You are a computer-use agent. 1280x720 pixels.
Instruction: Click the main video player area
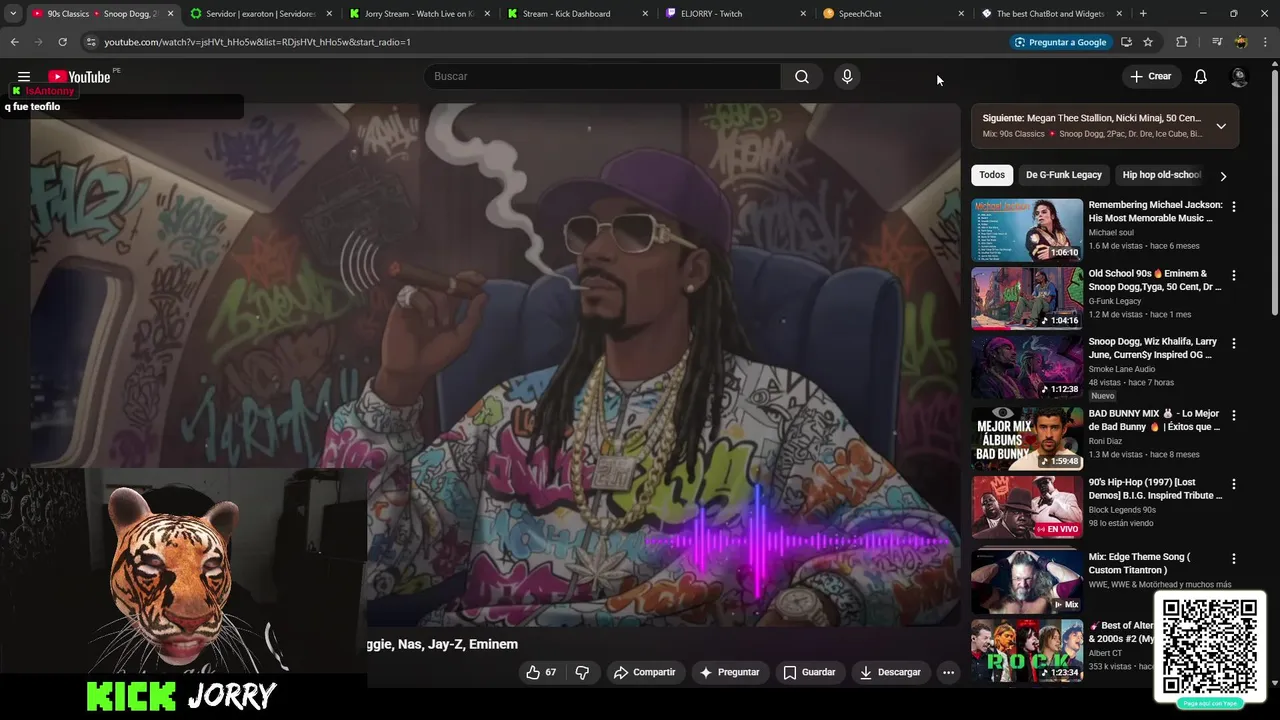[x=495, y=365]
